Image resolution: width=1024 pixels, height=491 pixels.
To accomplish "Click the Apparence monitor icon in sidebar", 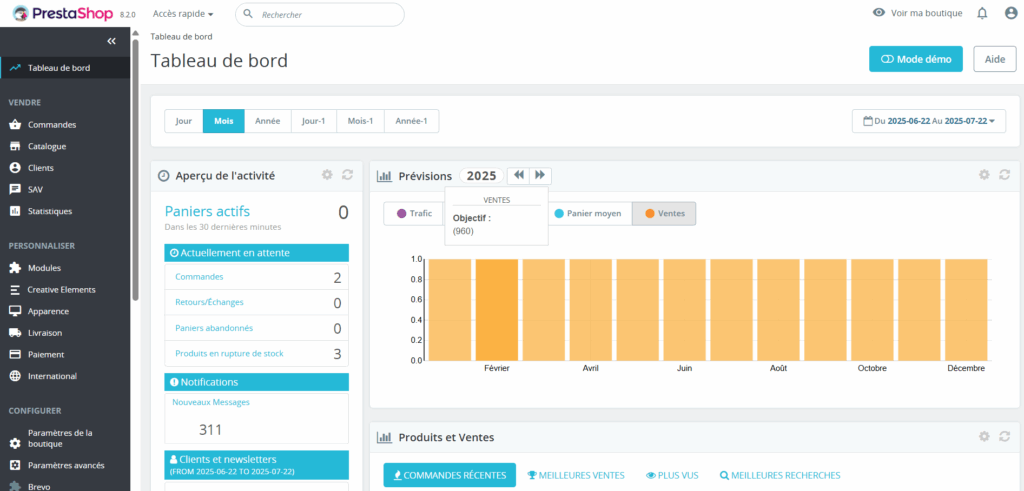I will point(15,311).
